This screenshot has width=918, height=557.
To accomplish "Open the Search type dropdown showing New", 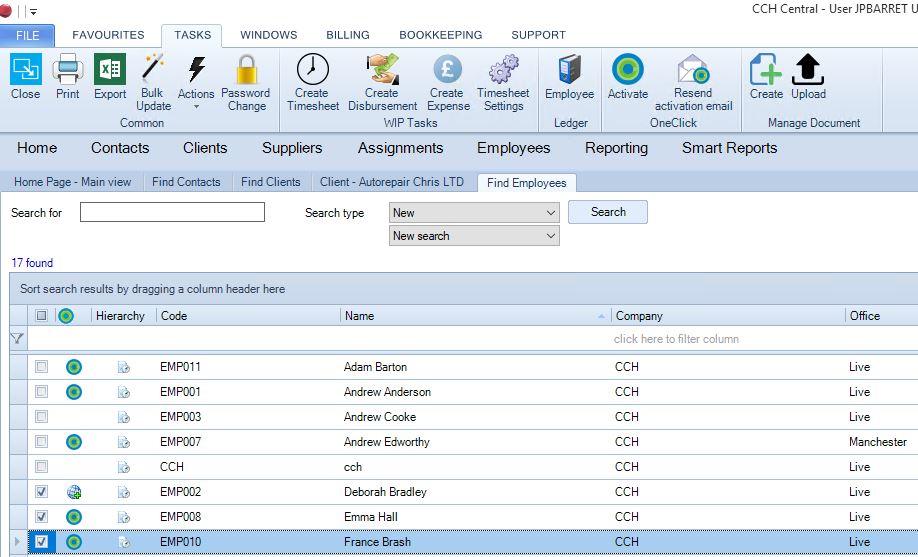I will 474,213.
